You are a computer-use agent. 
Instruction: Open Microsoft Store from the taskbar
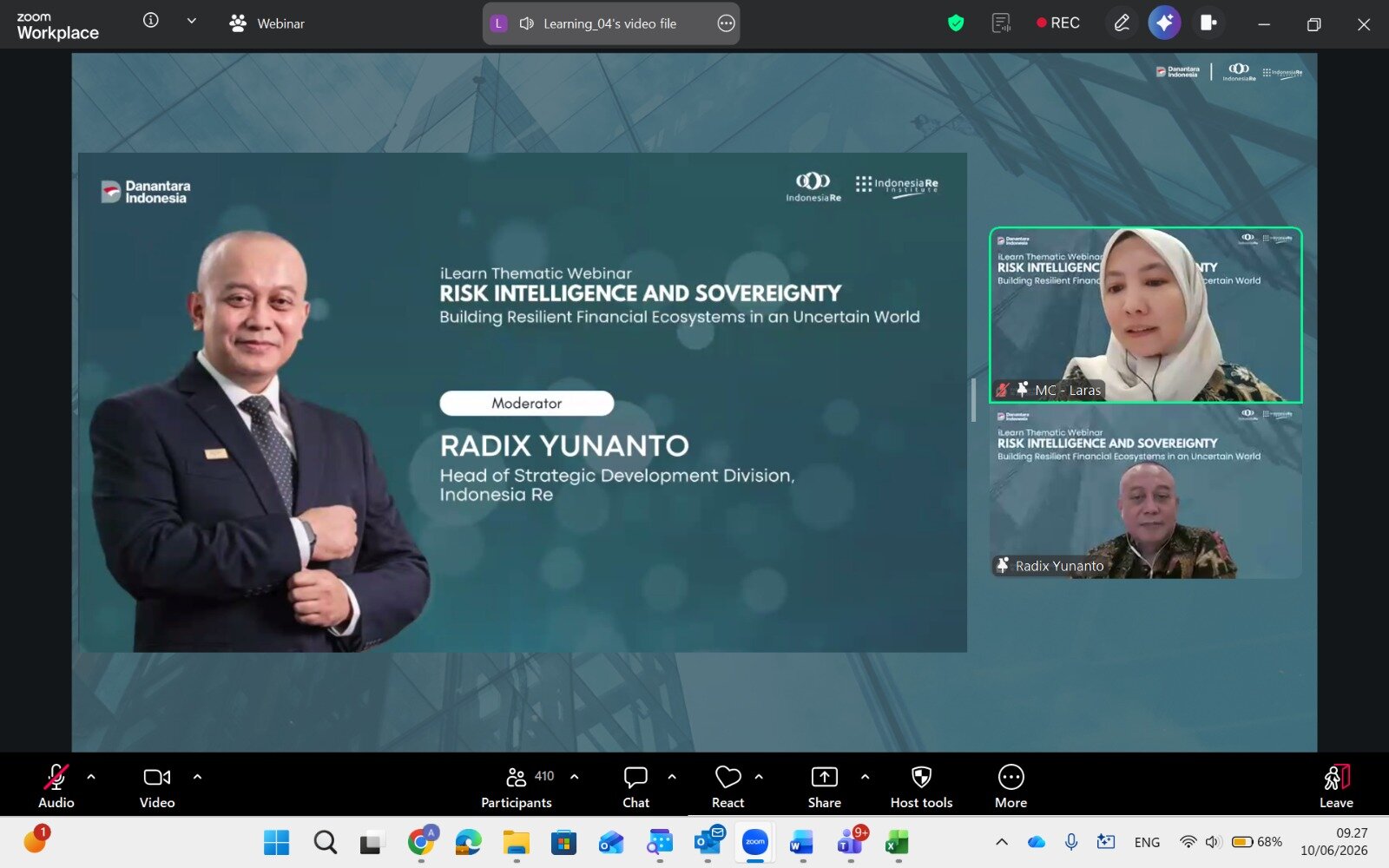(x=564, y=842)
